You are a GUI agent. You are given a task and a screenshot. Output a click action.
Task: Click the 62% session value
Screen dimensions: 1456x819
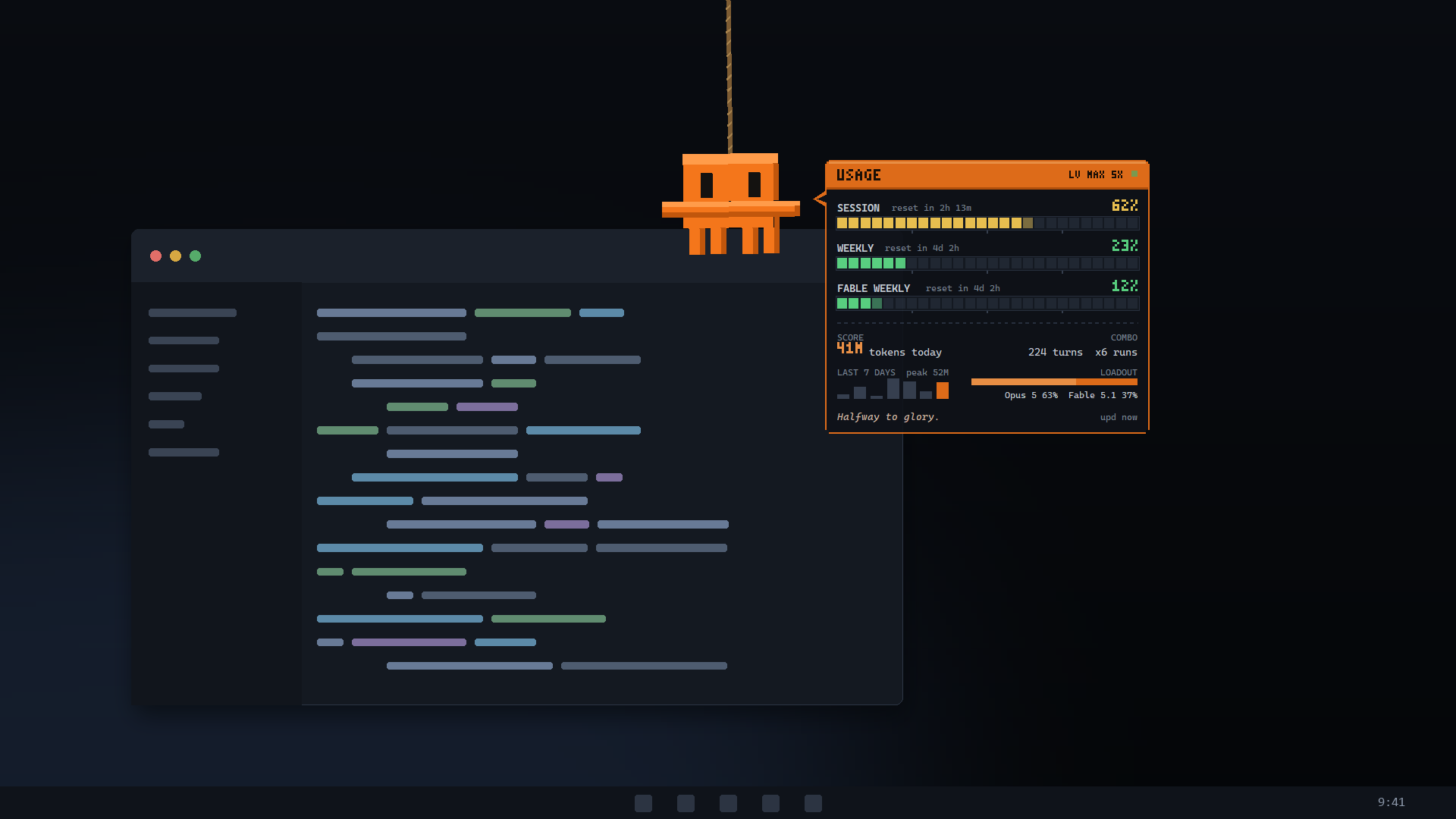click(1125, 206)
